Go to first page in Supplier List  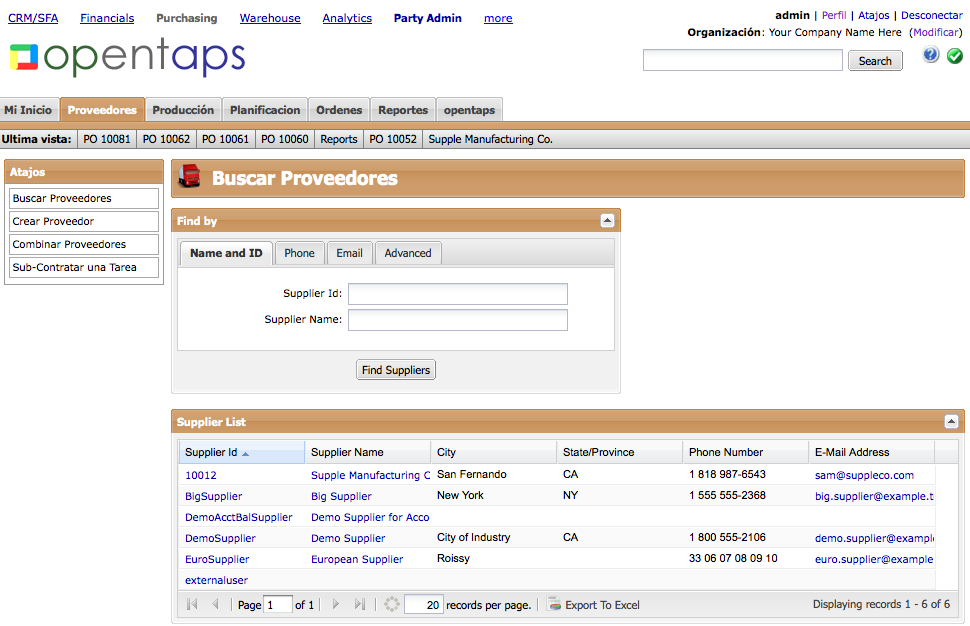pyautogui.click(x=192, y=604)
